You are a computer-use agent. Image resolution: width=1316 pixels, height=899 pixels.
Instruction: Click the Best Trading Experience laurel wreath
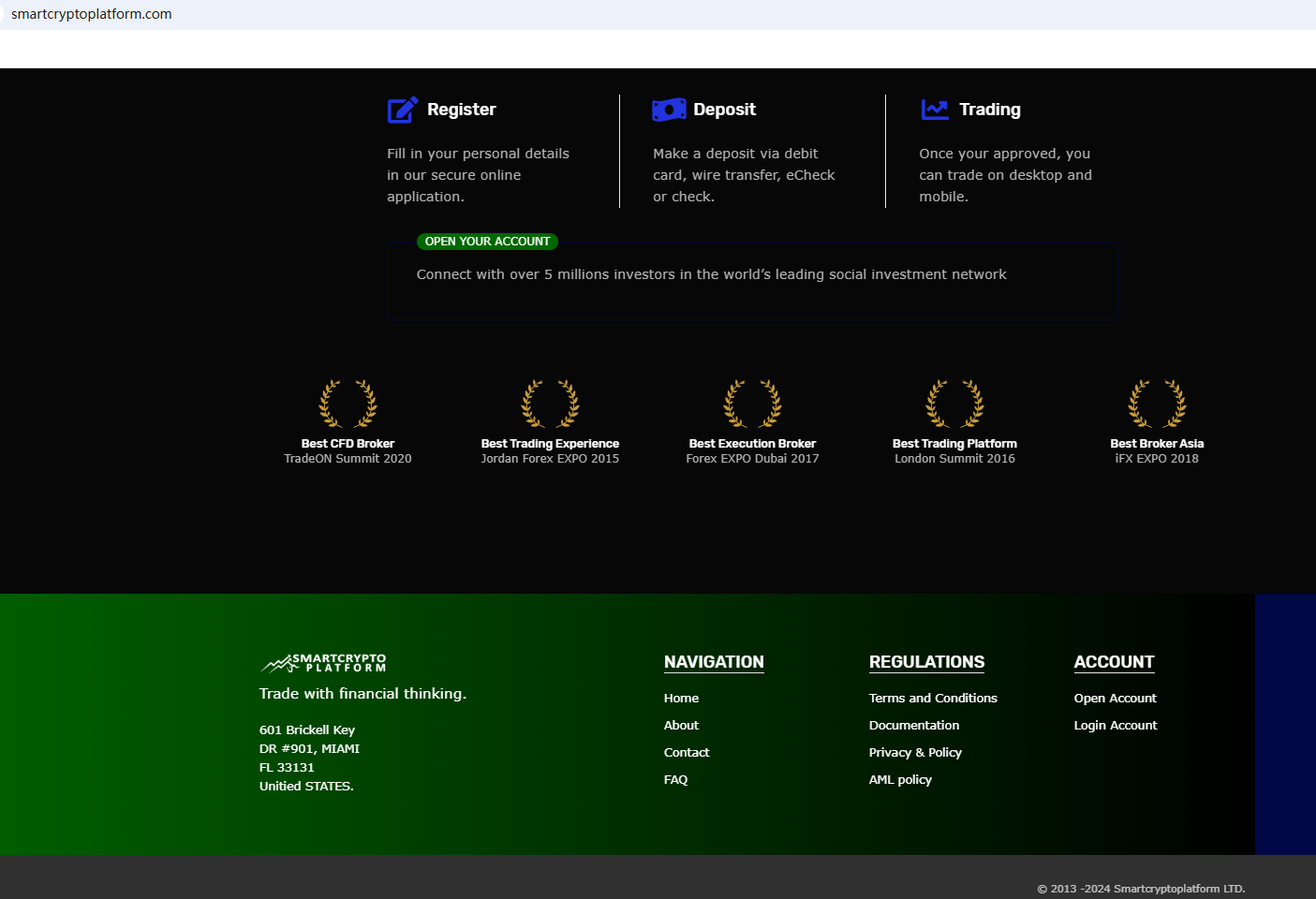pyautogui.click(x=550, y=404)
